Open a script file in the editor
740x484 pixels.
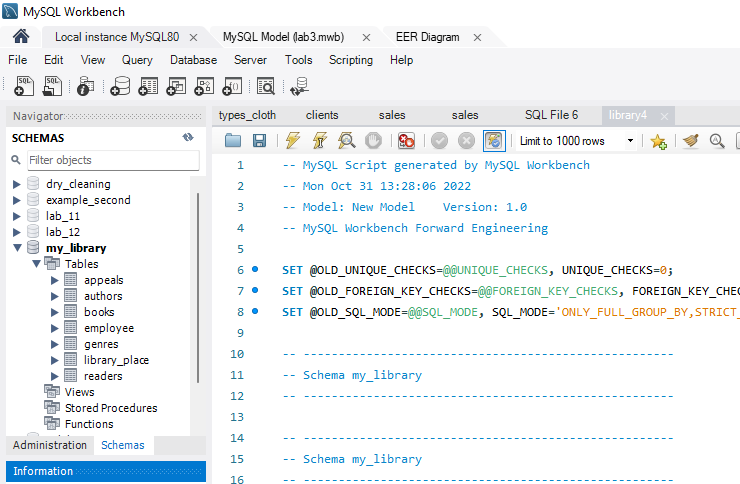pyautogui.click(x=233, y=140)
